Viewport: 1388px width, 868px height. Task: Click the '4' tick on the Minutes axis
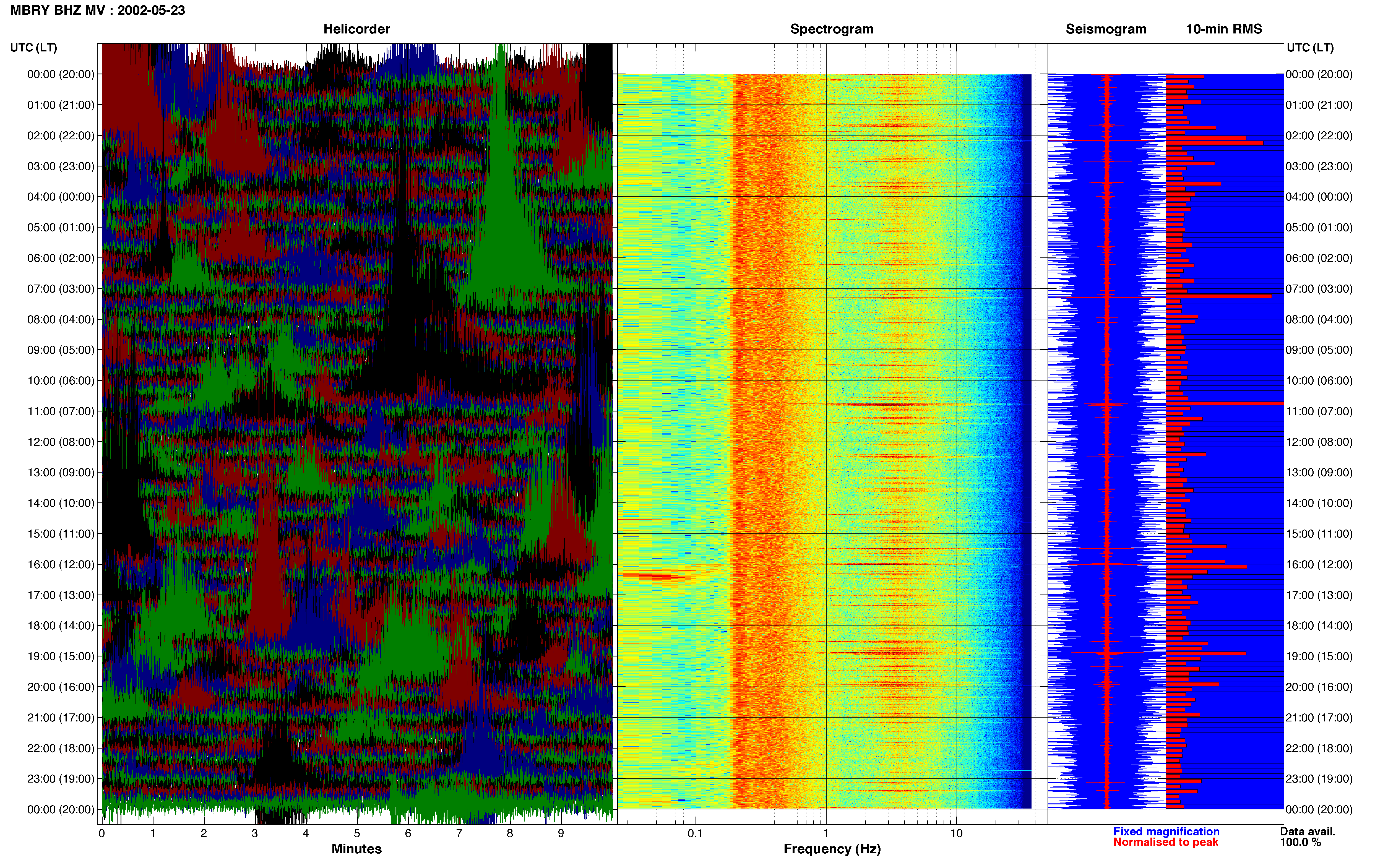(x=306, y=833)
